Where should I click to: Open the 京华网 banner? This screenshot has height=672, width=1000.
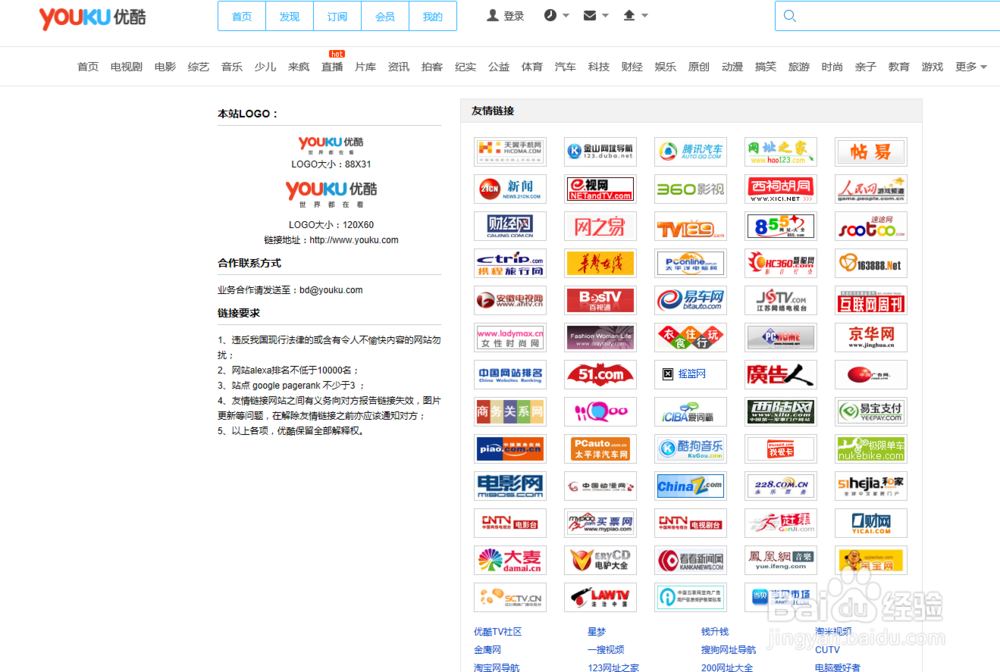(871, 337)
